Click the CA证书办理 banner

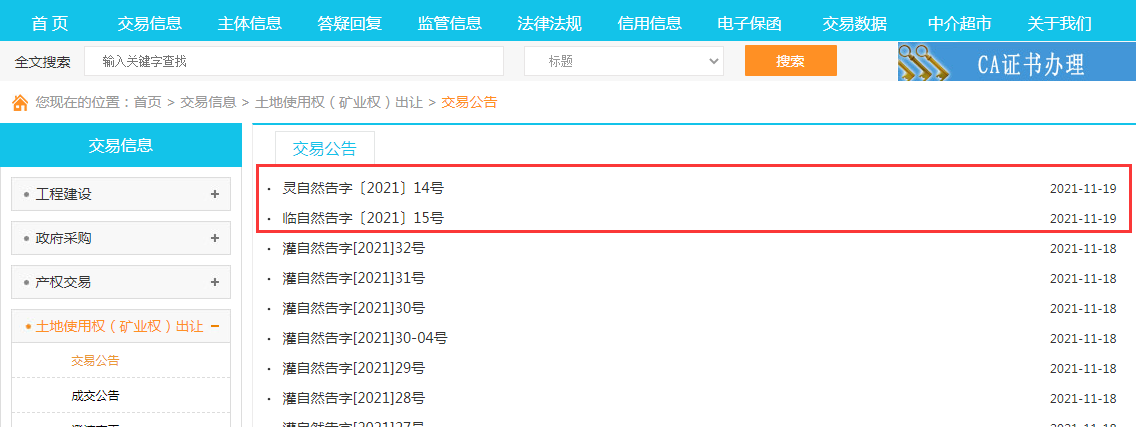tap(1016, 62)
